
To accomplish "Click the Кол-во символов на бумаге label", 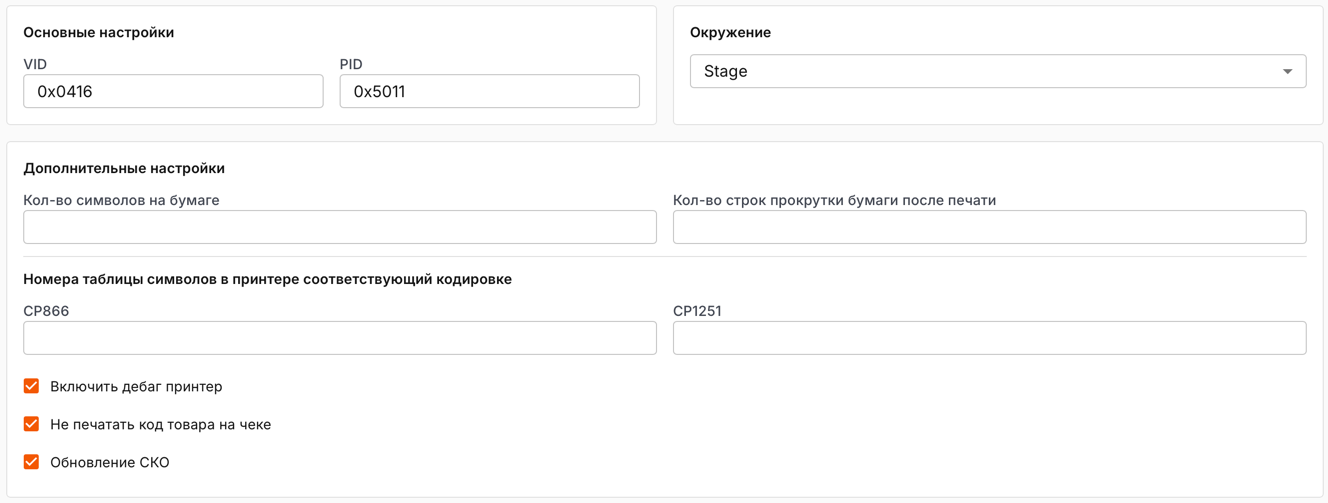I will [121, 200].
